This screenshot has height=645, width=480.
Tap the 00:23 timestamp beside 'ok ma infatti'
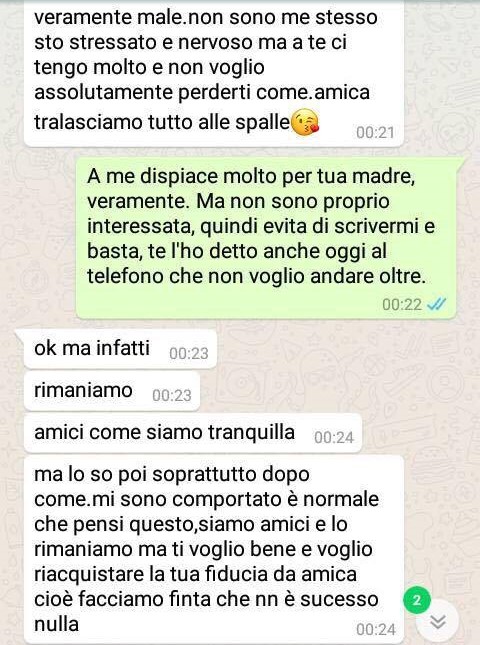click(189, 353)
